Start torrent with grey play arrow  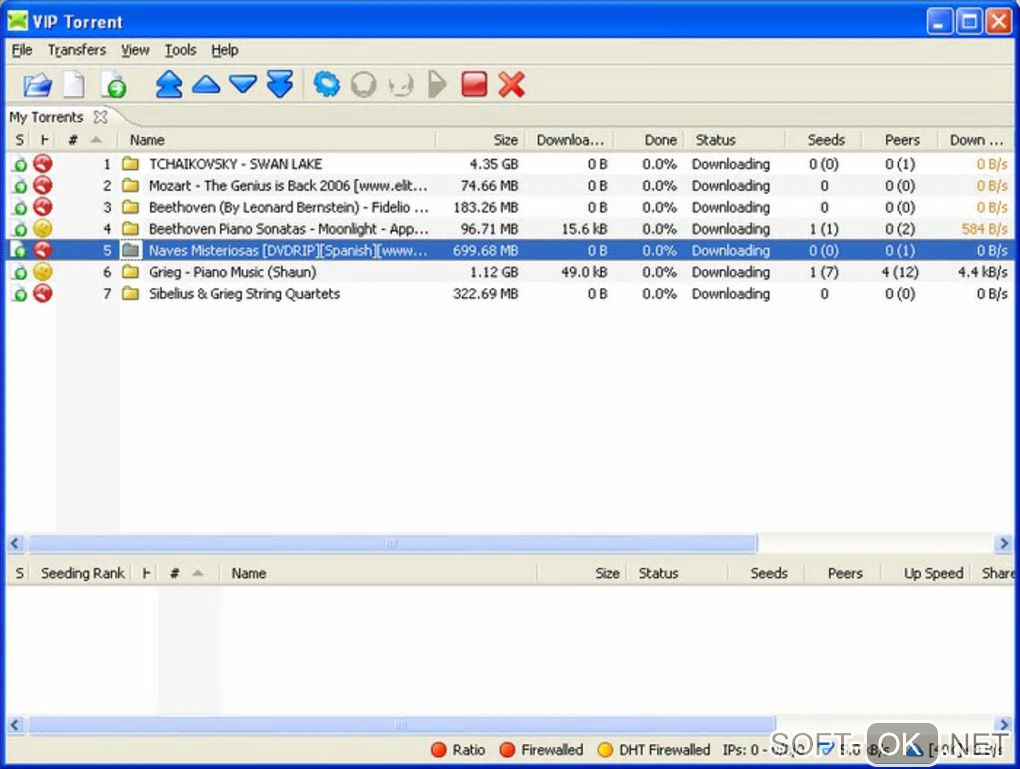tap(437, 85)
